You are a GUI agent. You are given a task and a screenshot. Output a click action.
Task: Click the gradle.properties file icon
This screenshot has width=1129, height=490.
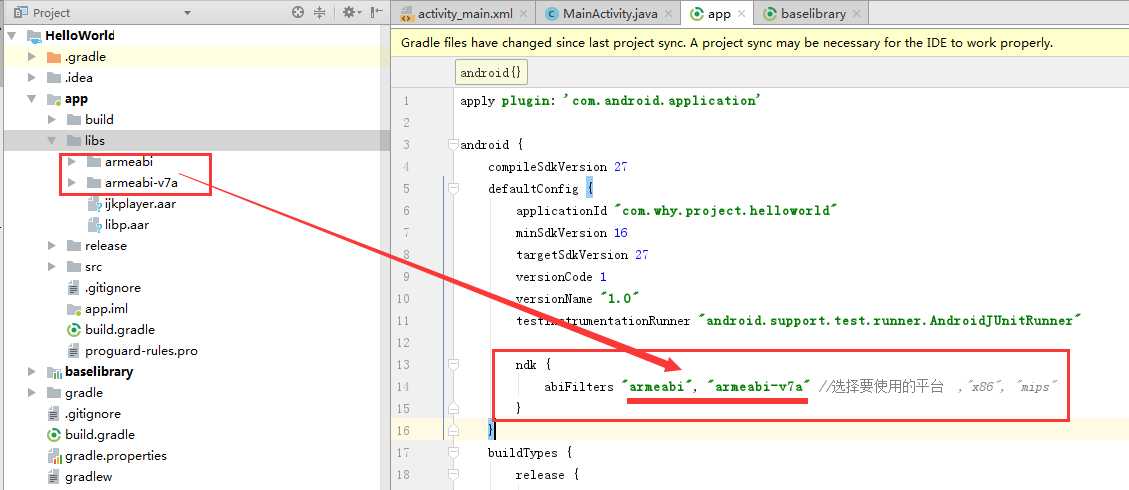54,456
